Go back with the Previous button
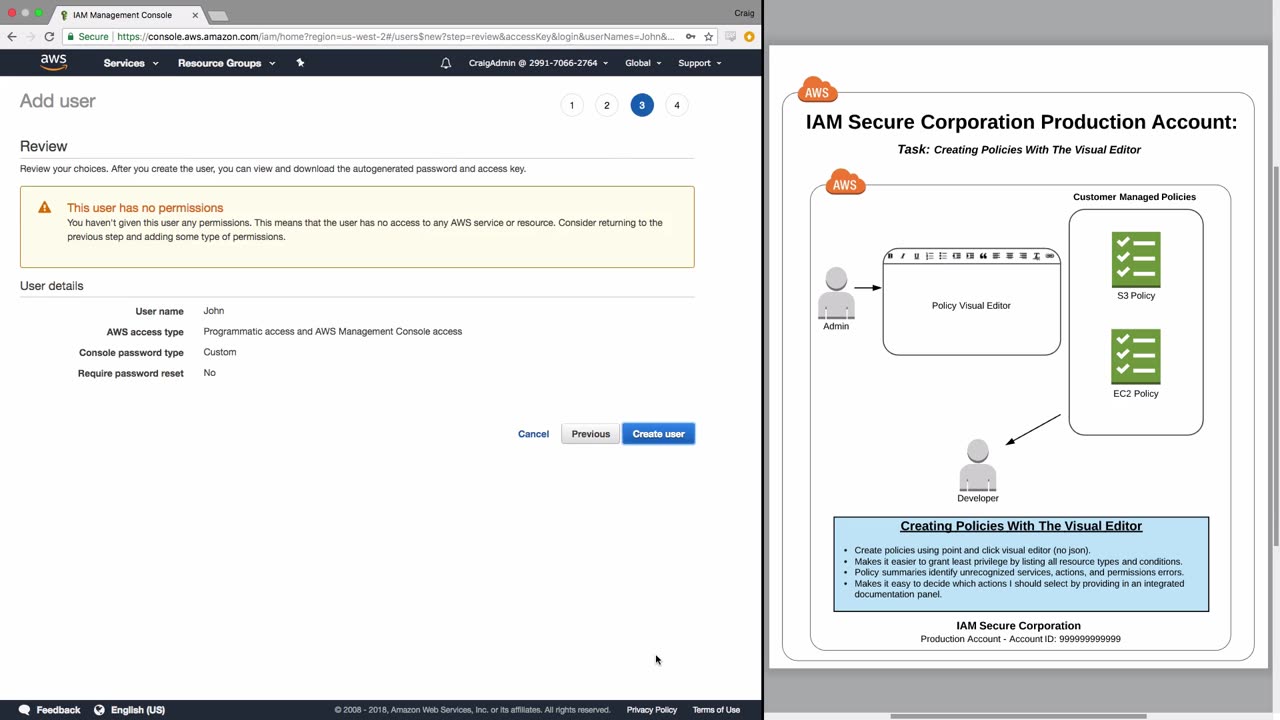1280x720 pixels. (x=591, y=434)
